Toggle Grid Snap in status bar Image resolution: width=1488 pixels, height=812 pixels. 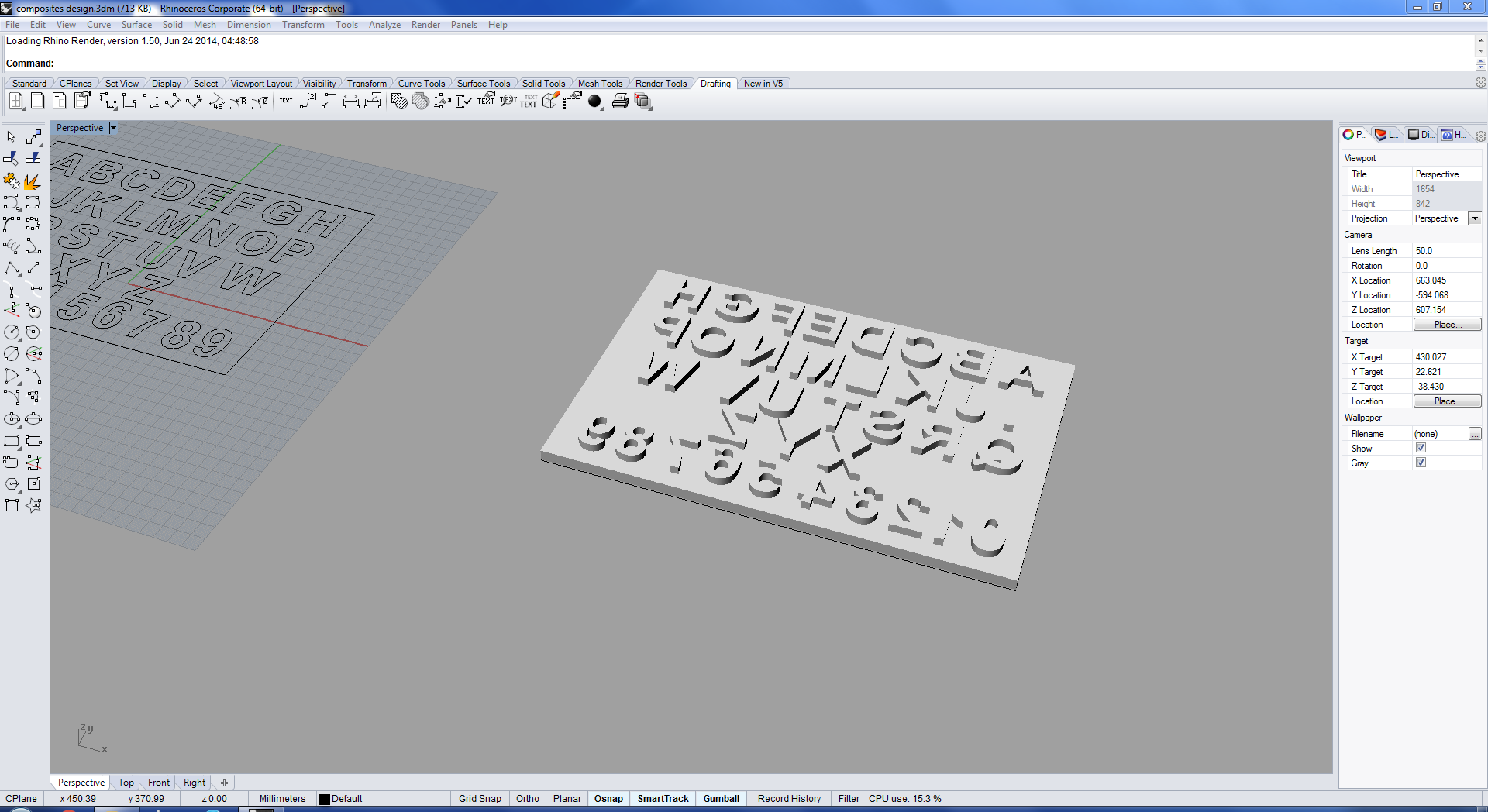(x=480, y=799)
